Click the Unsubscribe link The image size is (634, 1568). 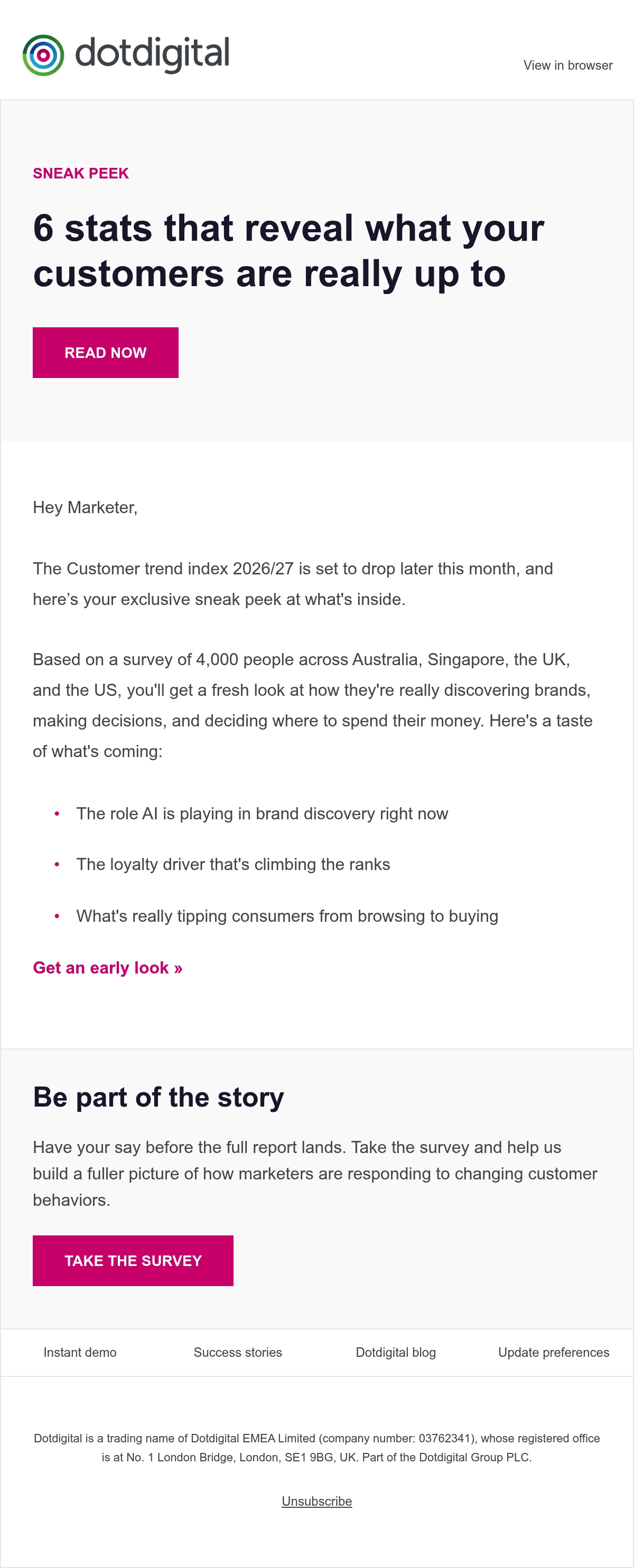[x=316, y=1501]
